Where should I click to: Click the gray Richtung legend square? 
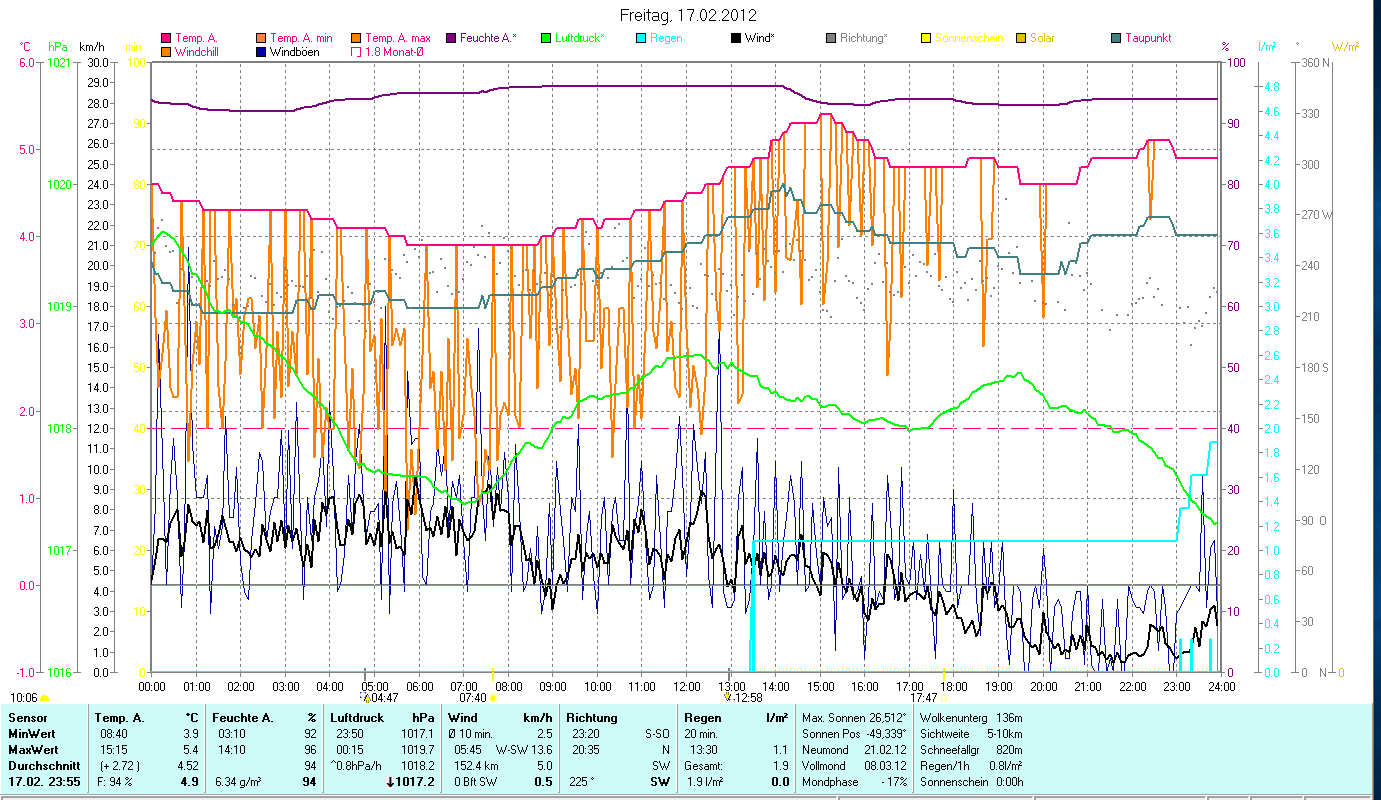(x=831, y=38)
